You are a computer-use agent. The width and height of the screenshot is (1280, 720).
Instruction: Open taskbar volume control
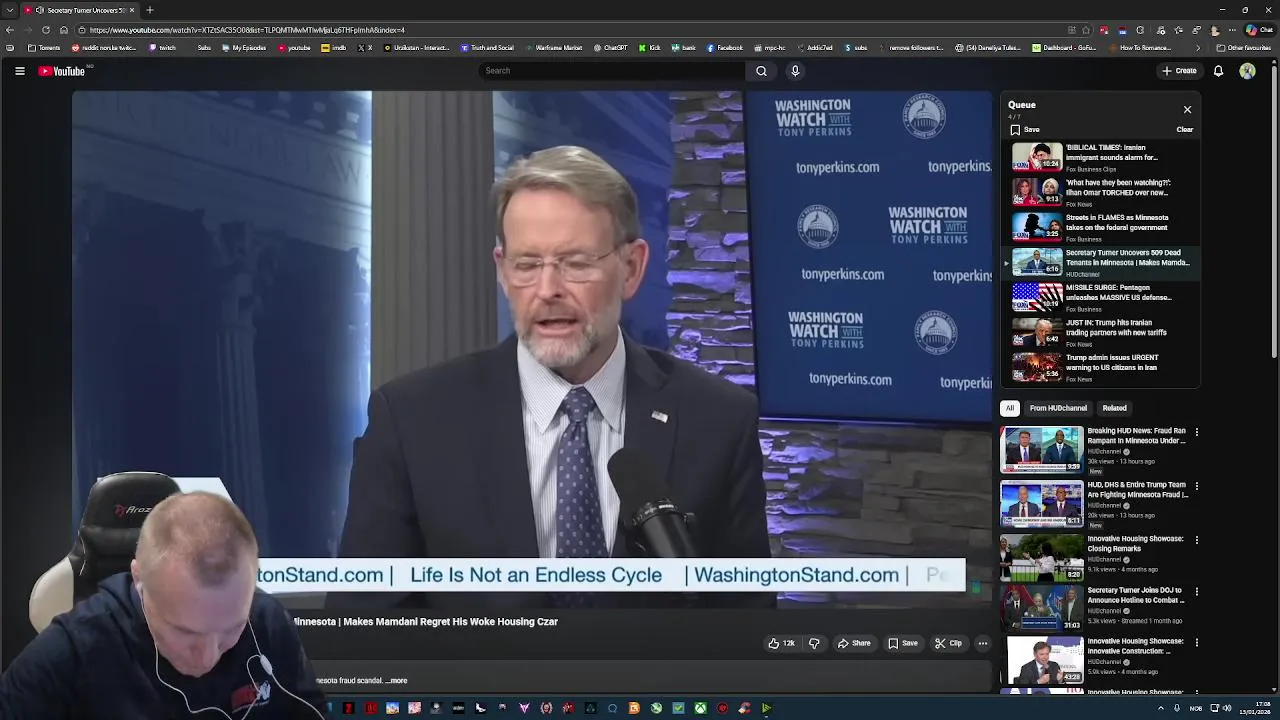pyautogui.click(x=1226, y=708)
